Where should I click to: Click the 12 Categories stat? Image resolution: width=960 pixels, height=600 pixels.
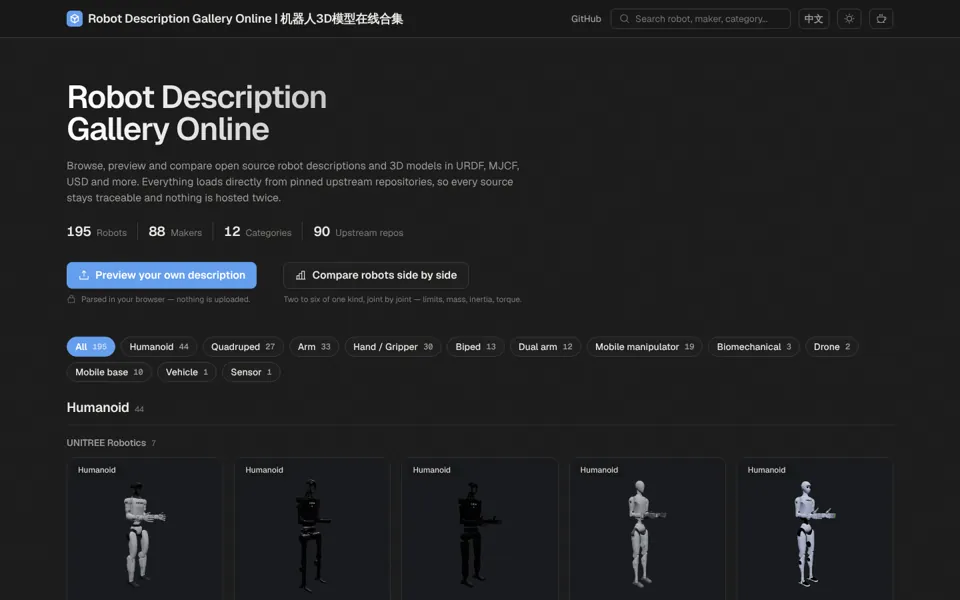(258, 231)
